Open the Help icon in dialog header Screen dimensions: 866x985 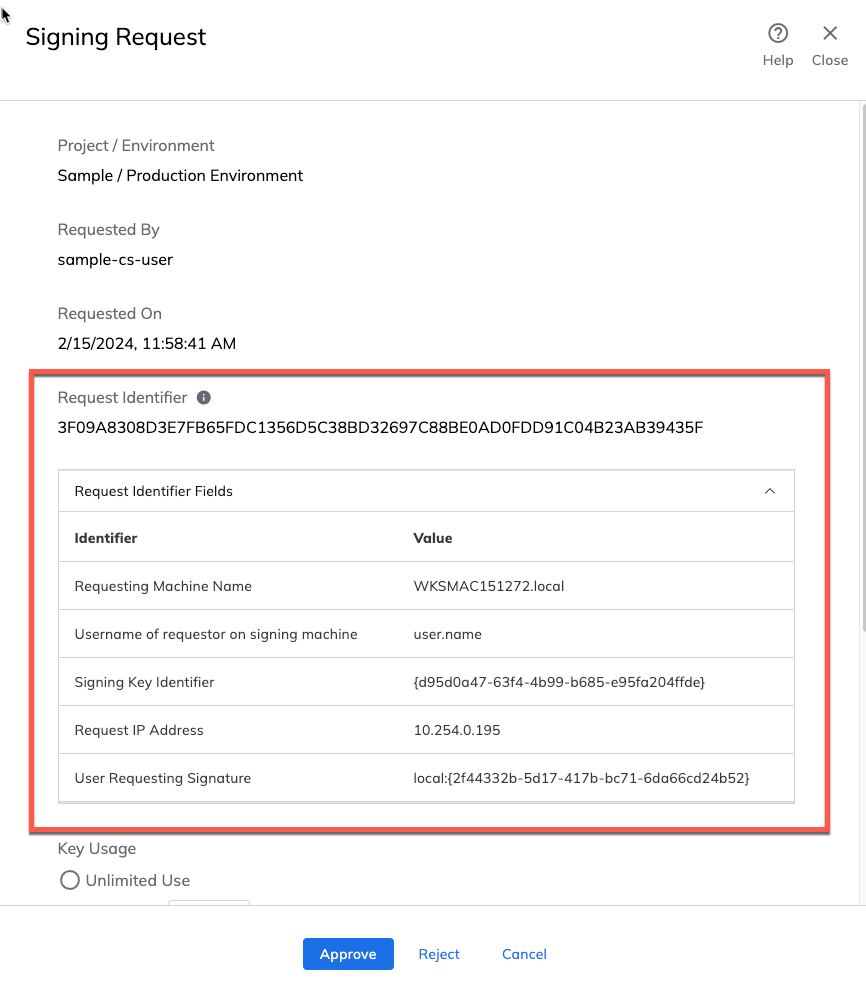pos(777,35)
